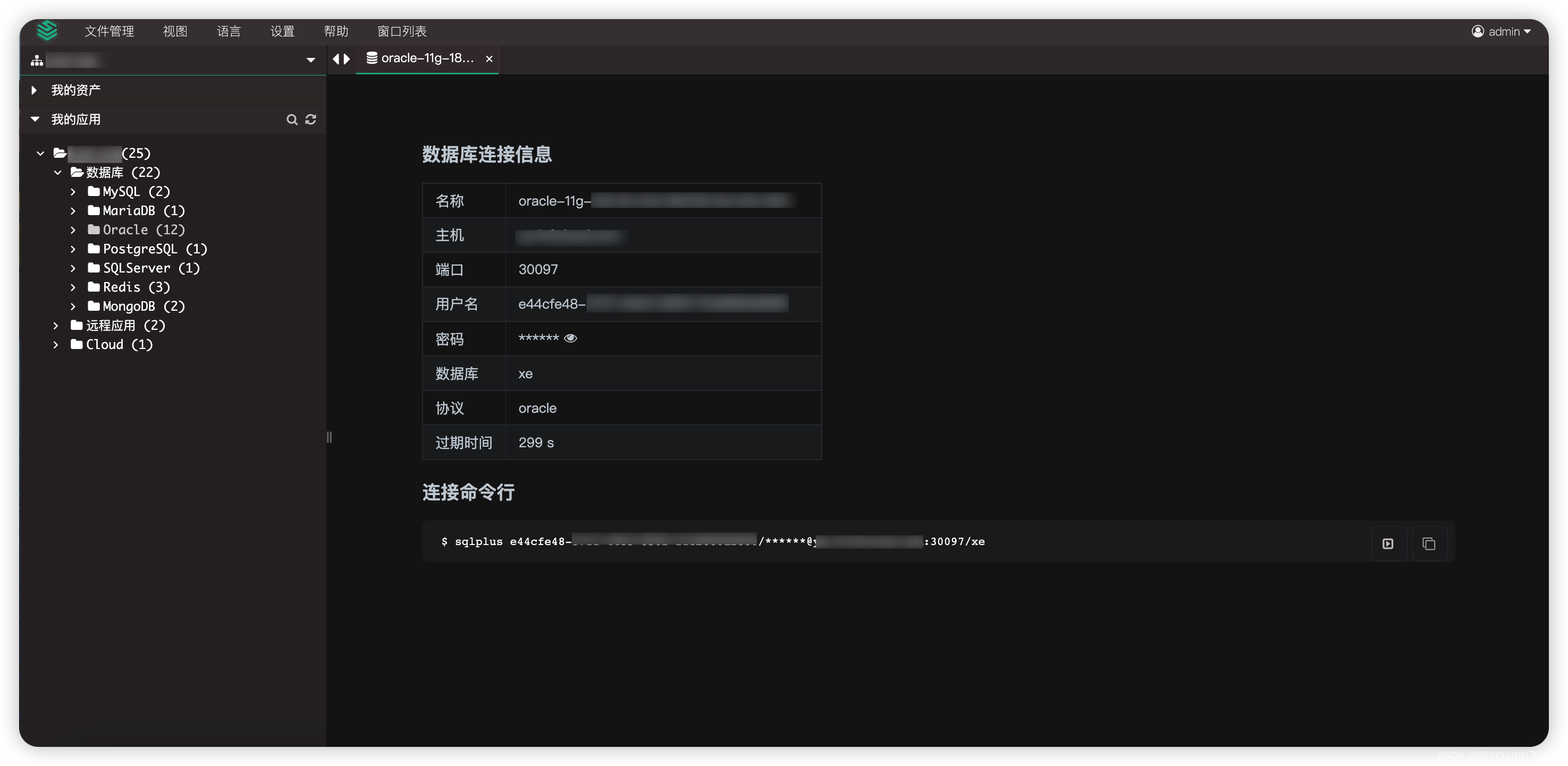This screenshot has height=766, width=1568.
Task: Click the right tab navigation arrow
Action: pos(347,59)
